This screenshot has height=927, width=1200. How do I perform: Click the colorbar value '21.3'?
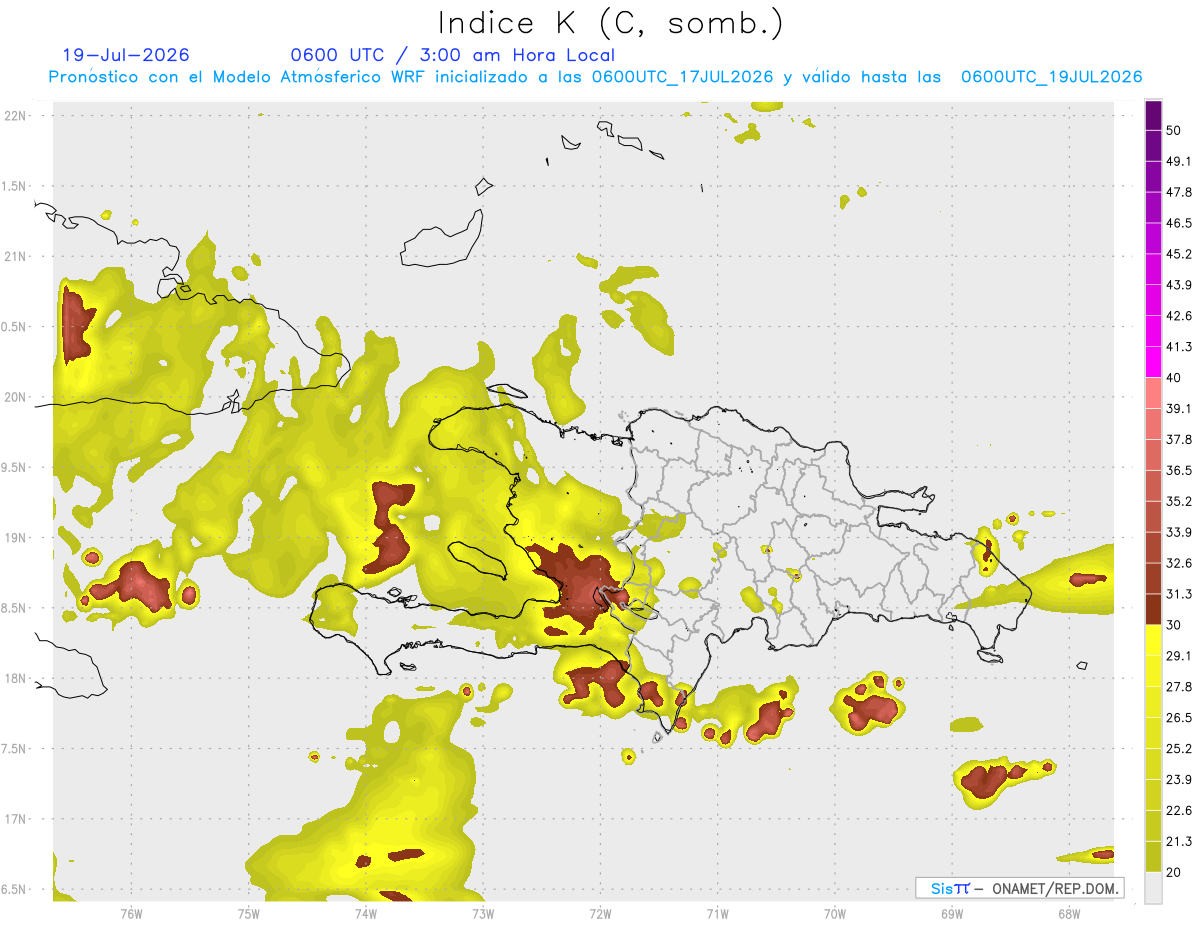click(x=1179, y=842)
